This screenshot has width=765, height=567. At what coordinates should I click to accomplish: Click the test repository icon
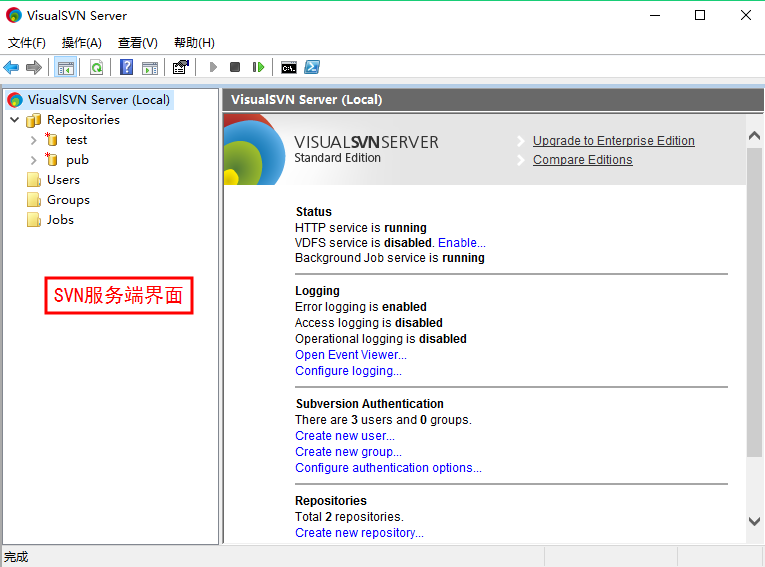coord(51,140)
